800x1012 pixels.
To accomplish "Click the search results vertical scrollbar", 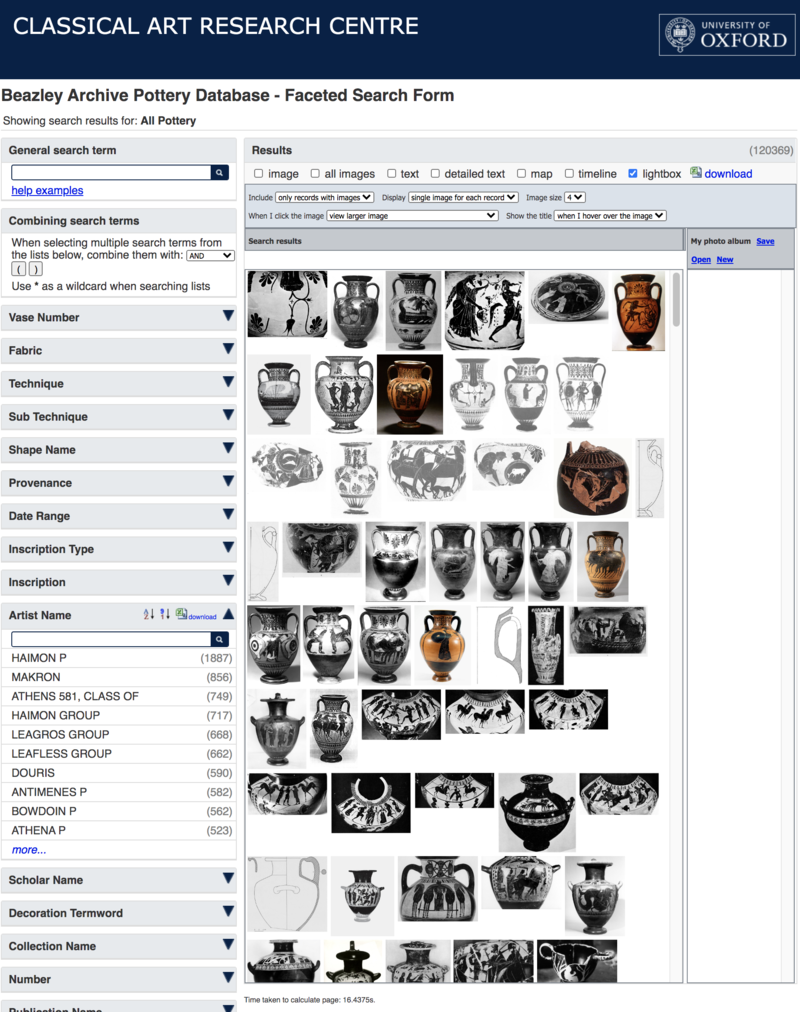I will click(676, 298).
